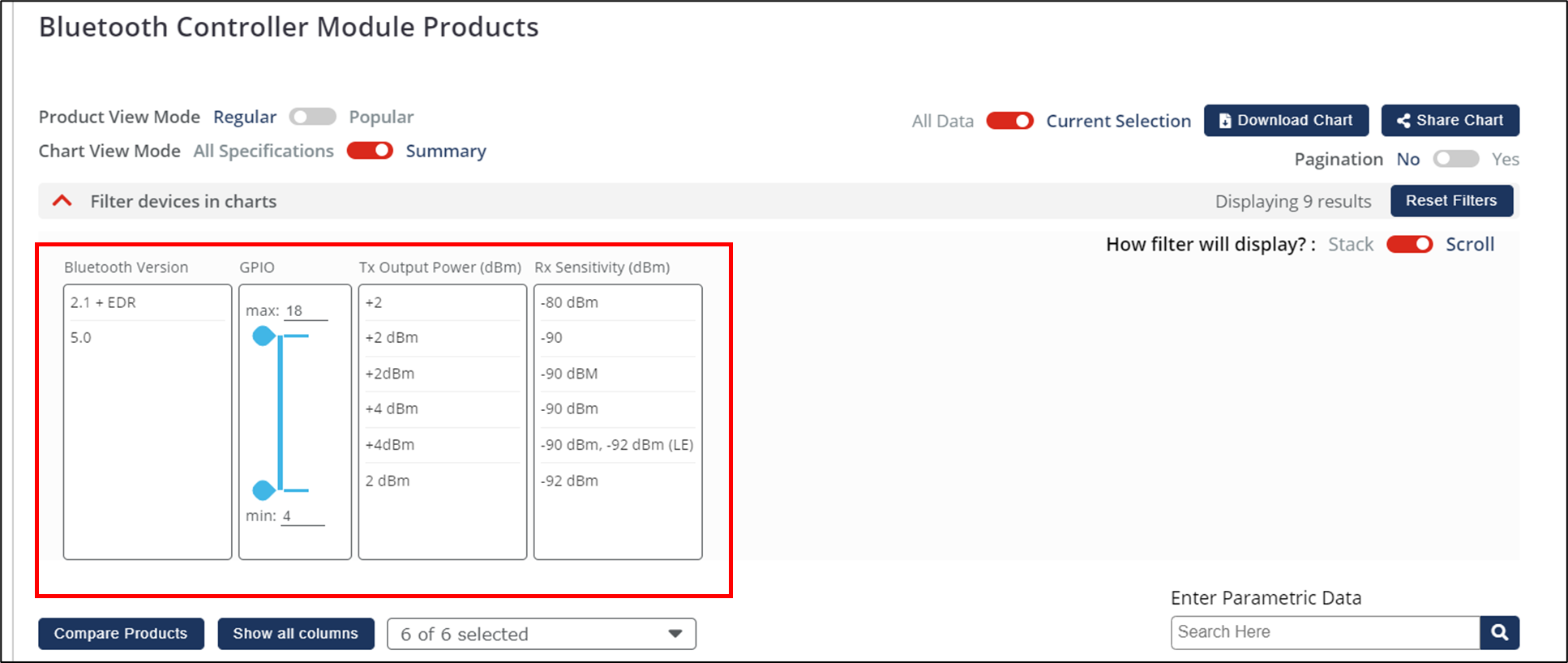This screenshot has height=663, width=1568.
Task: Click the Displaying 9 results text
Action: point(1293,201)
